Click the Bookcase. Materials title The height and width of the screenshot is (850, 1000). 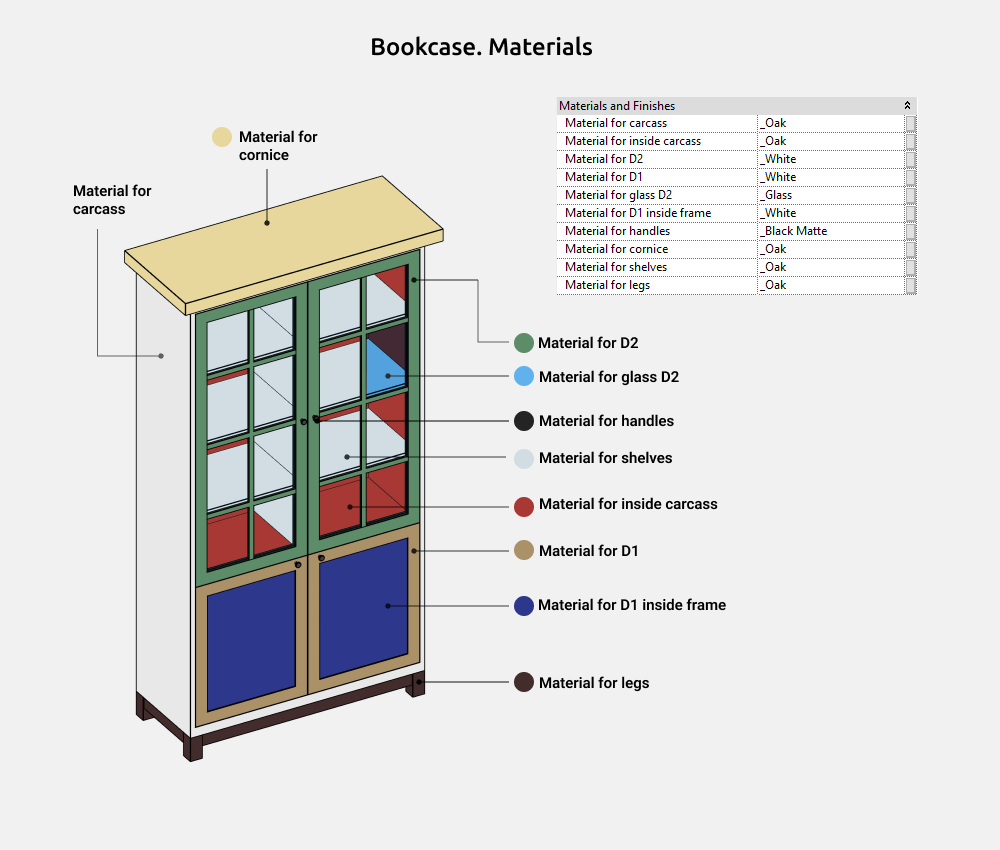click(482, 47)
